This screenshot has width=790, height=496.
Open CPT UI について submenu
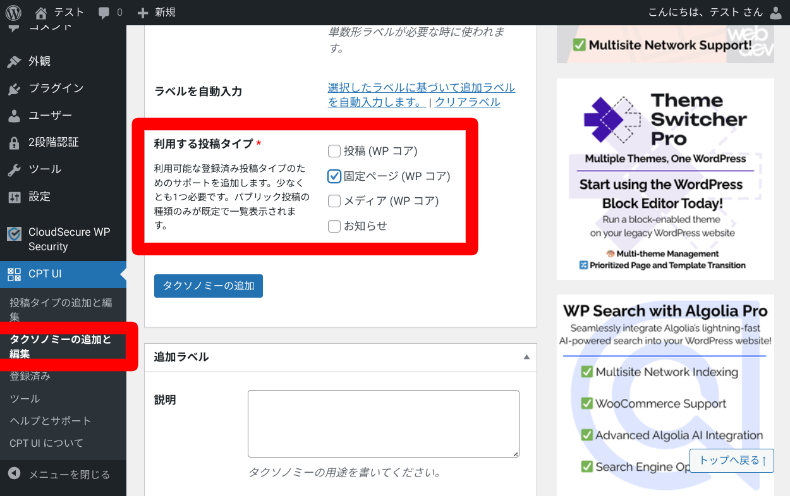46,443
